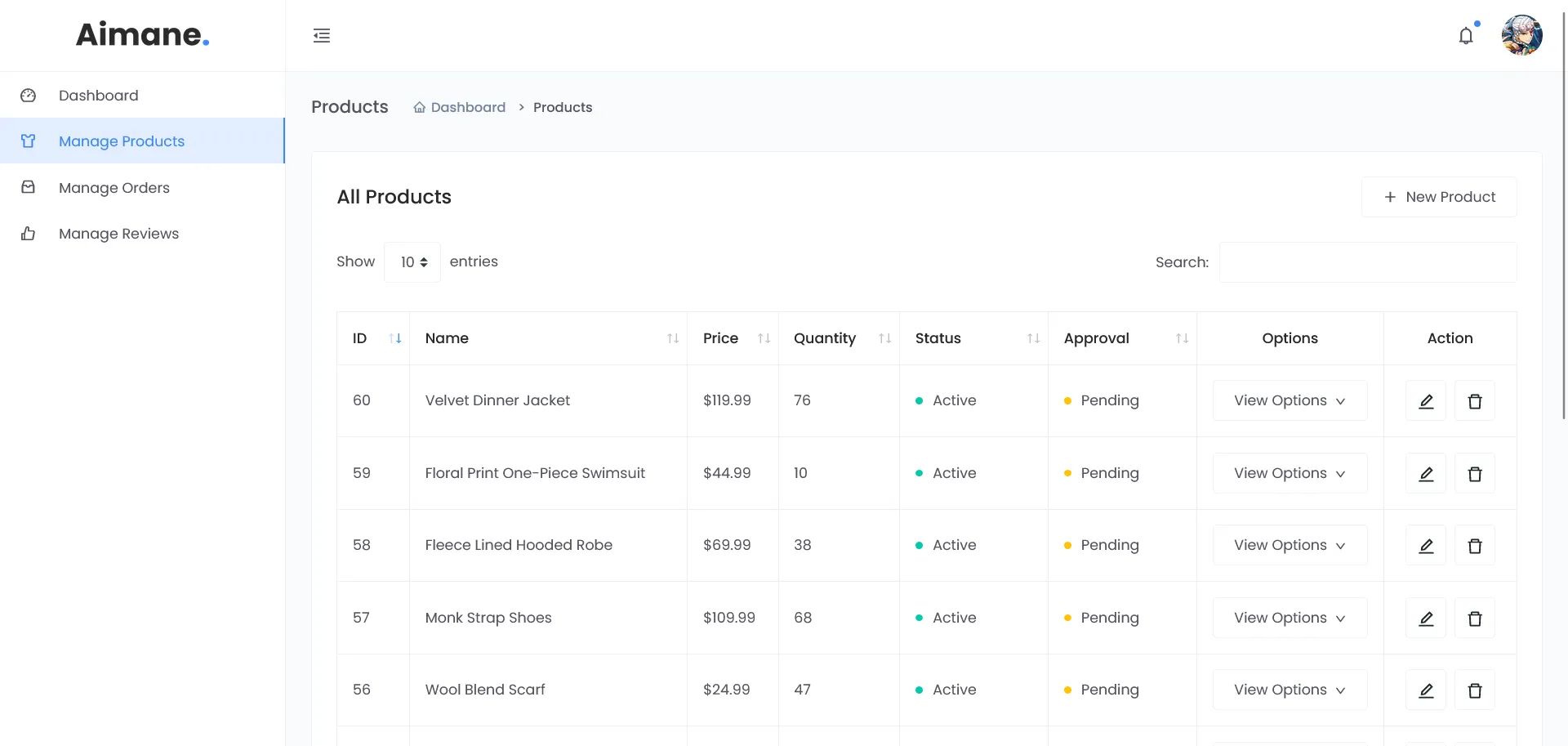The image size is (1568, 746).
Task: Edit Floral Print One-Piece Swimsuit row
Action: [x=1426, y=473]
